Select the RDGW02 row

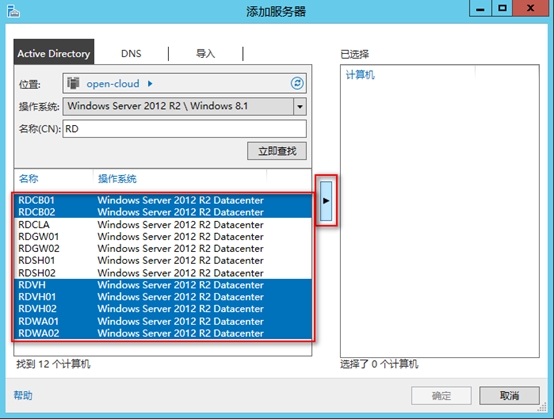pyautogui.click(x=163, y=248)
